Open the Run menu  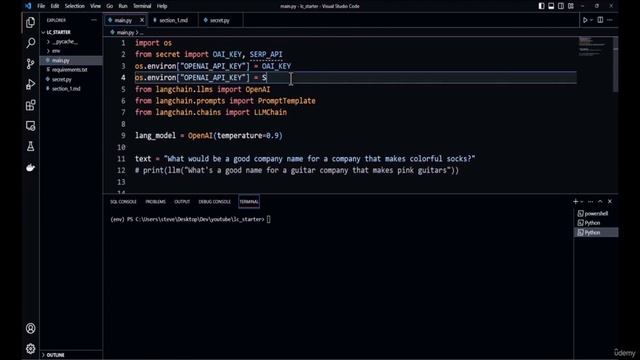[123, 6]
